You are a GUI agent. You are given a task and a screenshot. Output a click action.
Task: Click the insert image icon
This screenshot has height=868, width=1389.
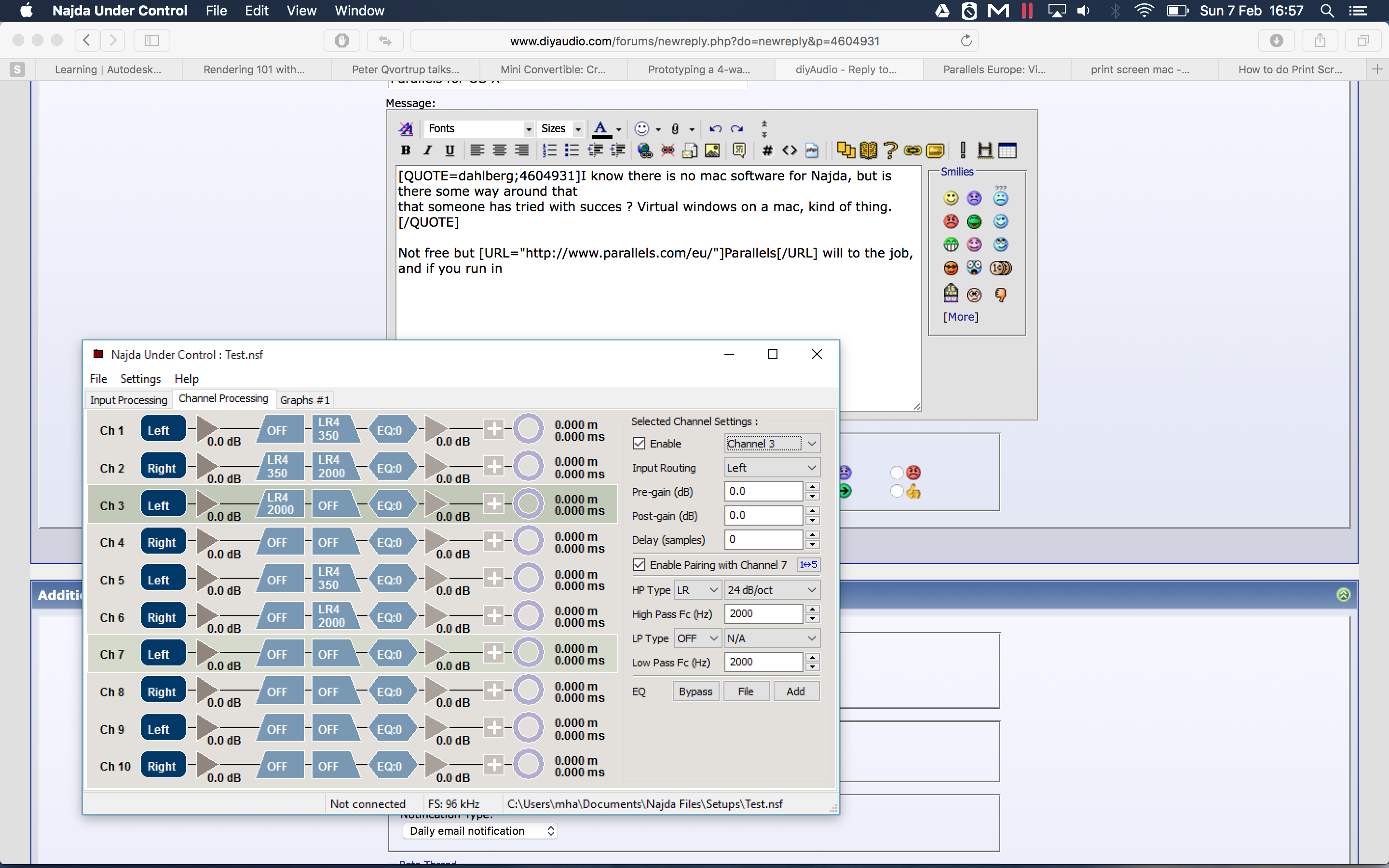pos(712,150)
